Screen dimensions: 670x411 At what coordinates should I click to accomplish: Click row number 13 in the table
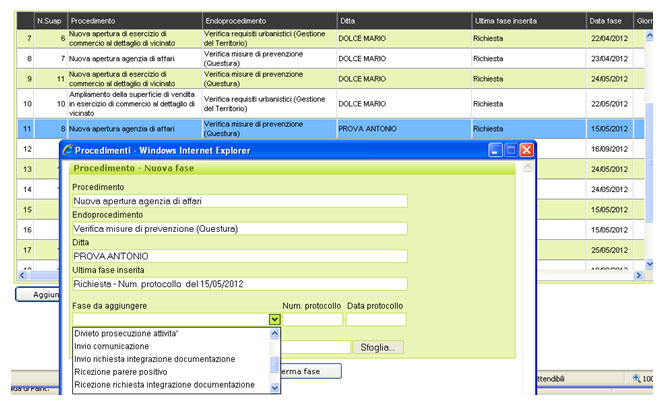27,169
